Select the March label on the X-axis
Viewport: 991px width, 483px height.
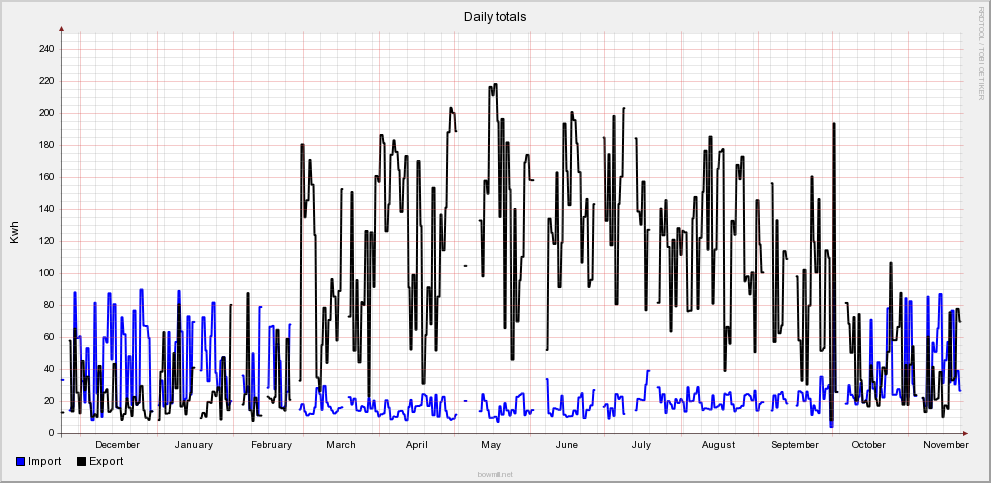point(340,445)
